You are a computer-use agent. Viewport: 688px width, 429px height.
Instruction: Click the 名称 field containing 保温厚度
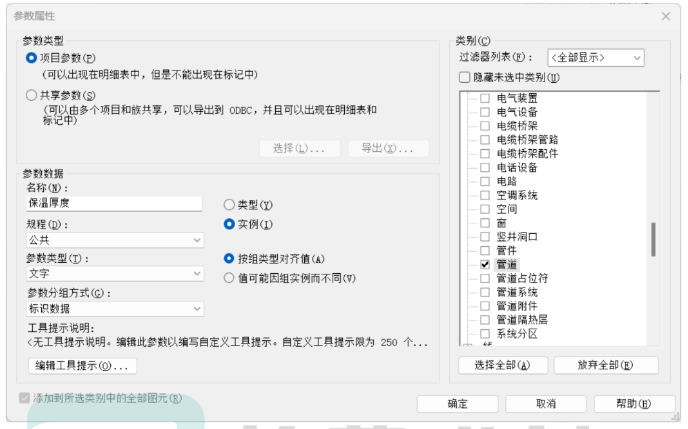[x=114, y=203]
